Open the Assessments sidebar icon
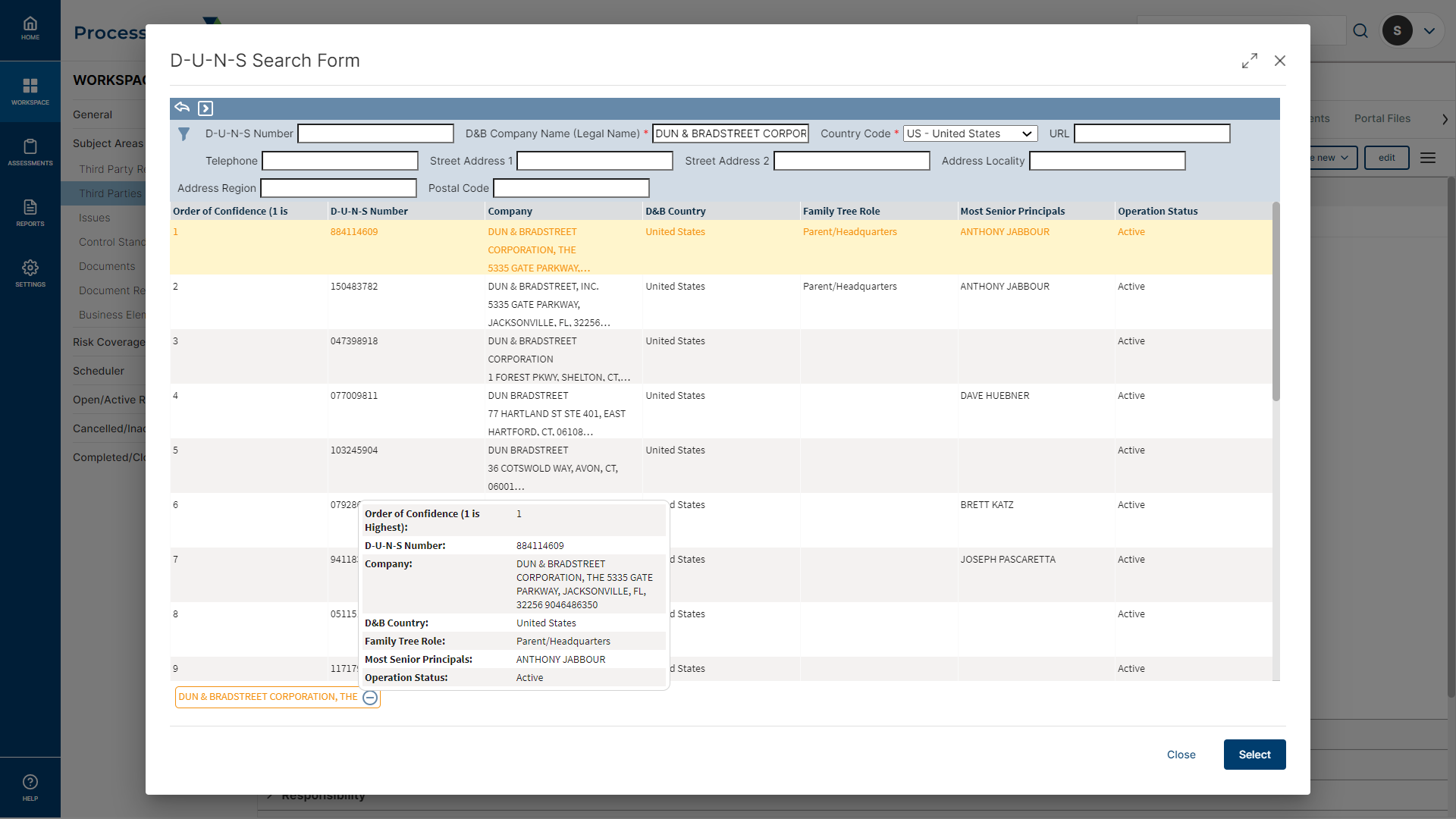Image resolution: width=1456 pixels, height=819 pixels. pos(30,152)
